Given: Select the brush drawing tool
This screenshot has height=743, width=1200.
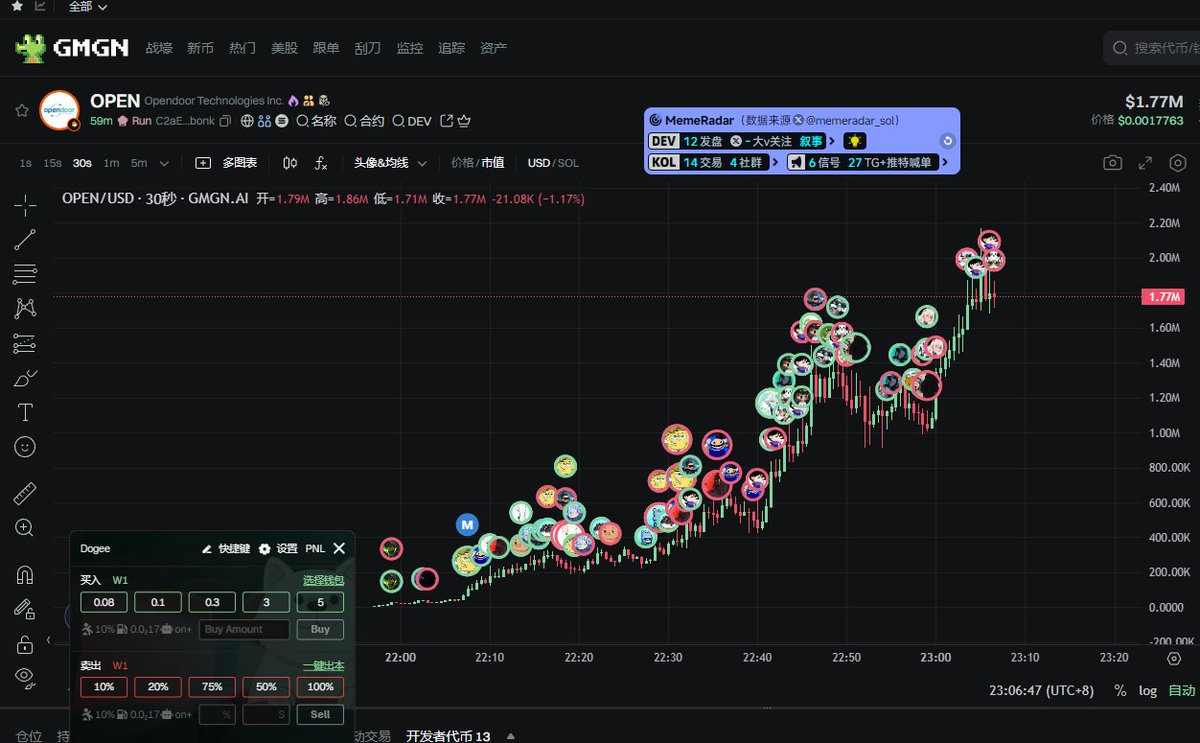Looking at the screenshot, I should (x=25, y=378).
